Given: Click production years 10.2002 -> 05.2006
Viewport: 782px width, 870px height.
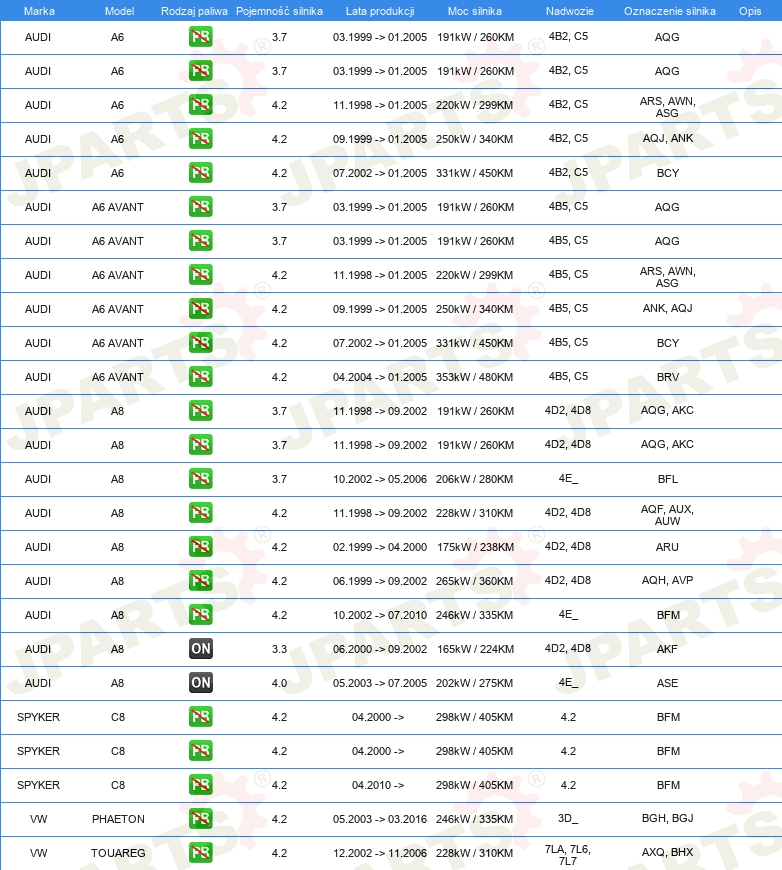Looking at the screenshot, I should [380, 479].
